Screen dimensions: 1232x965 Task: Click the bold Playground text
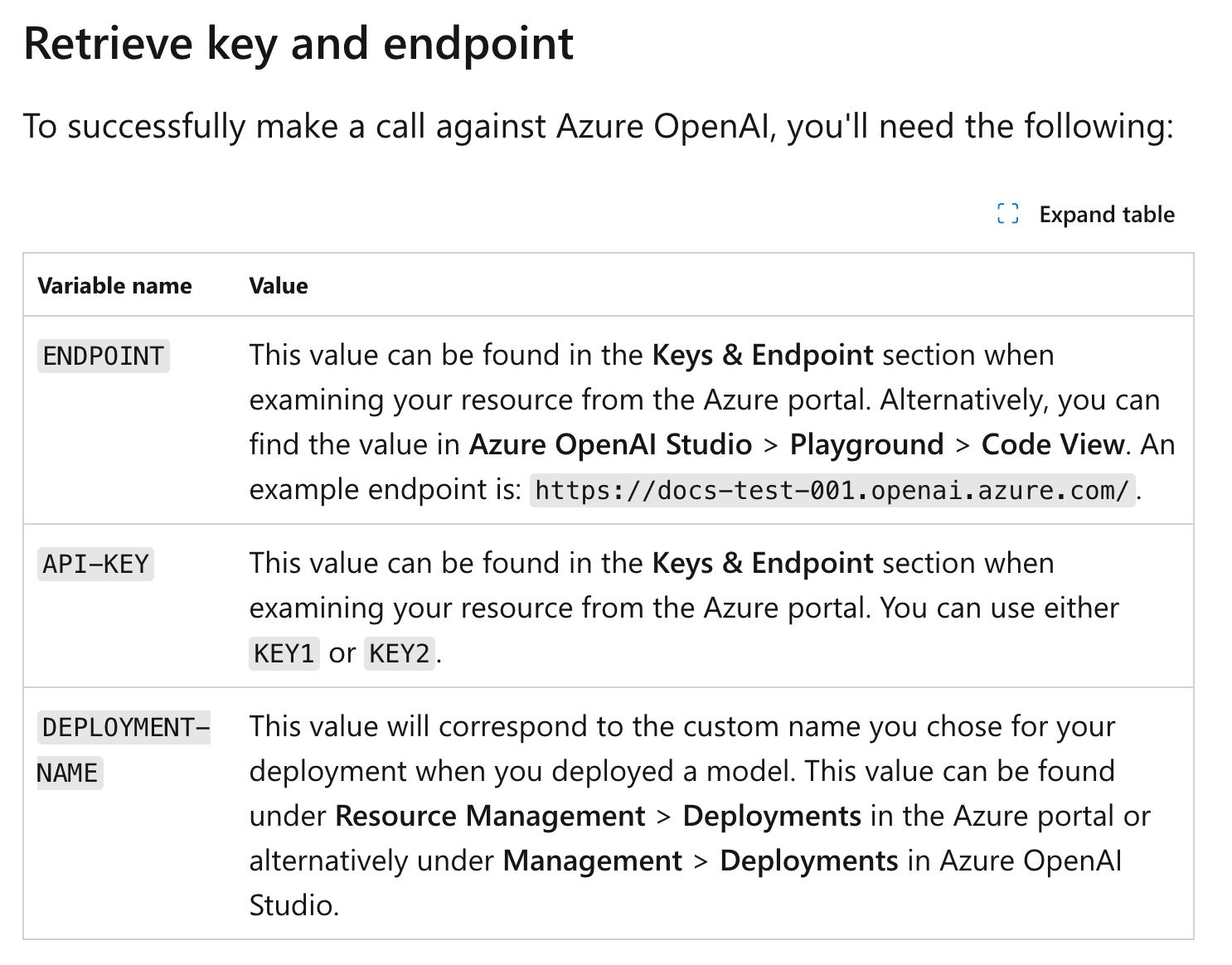(x=866, y=444)
